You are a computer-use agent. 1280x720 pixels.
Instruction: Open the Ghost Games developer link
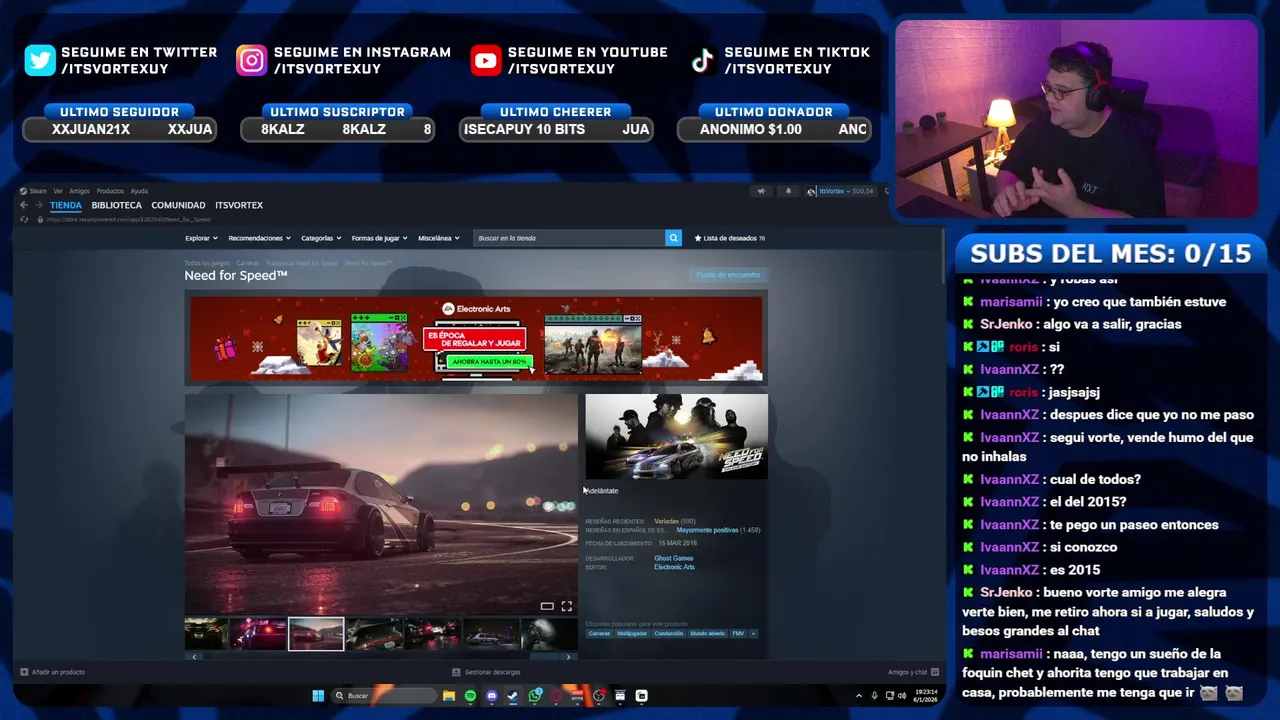(x=674, y=558)
